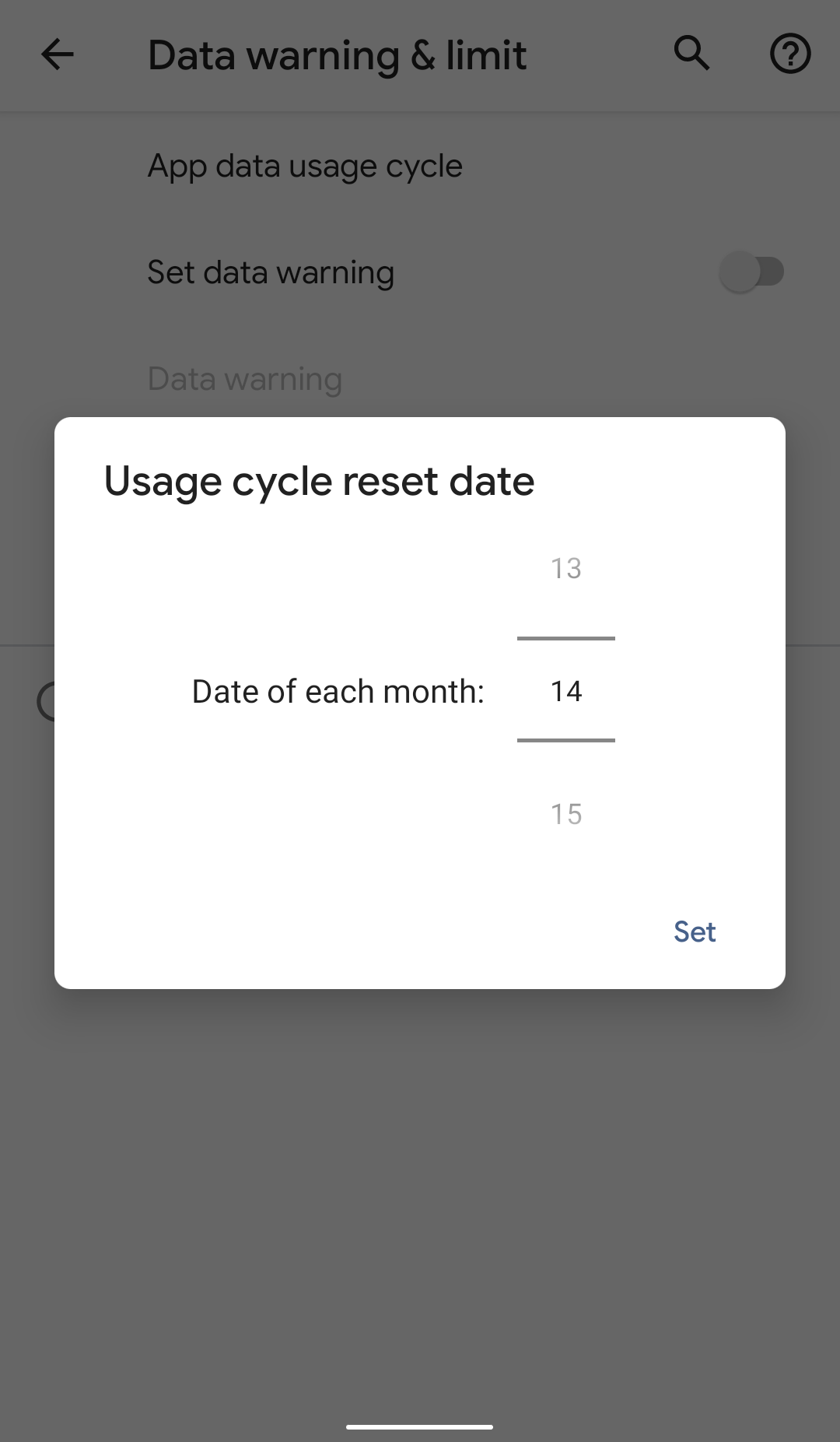Open help with the question mark icon
Screen dimensions: 840x1442
790,54
